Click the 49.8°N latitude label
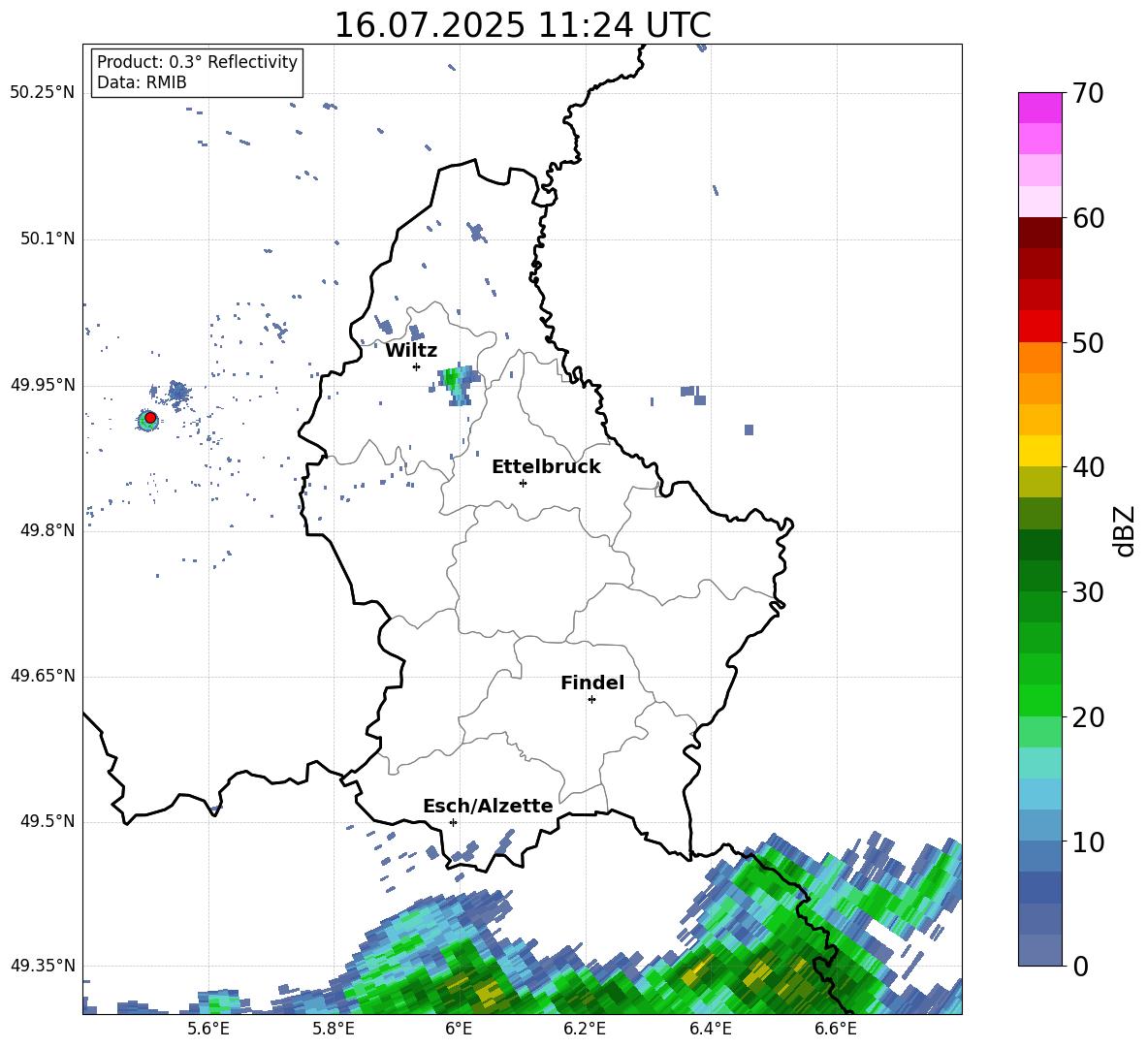This screenshot has height=1048, width=1148. [x=48, y=530]
